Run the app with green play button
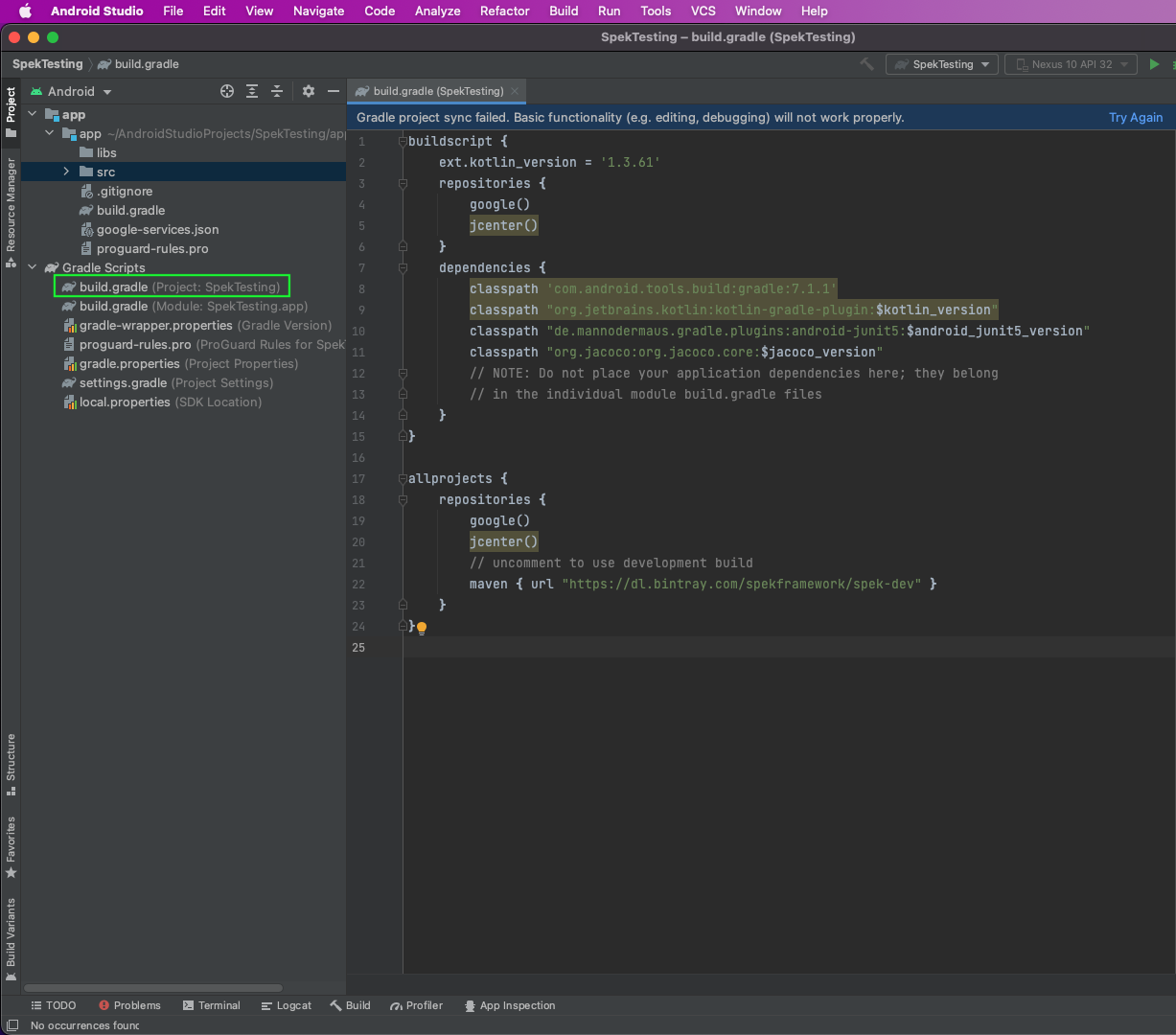The height and width of the screenshot is (1035, 1176). pyautogui.click(x=1154, y=64)
